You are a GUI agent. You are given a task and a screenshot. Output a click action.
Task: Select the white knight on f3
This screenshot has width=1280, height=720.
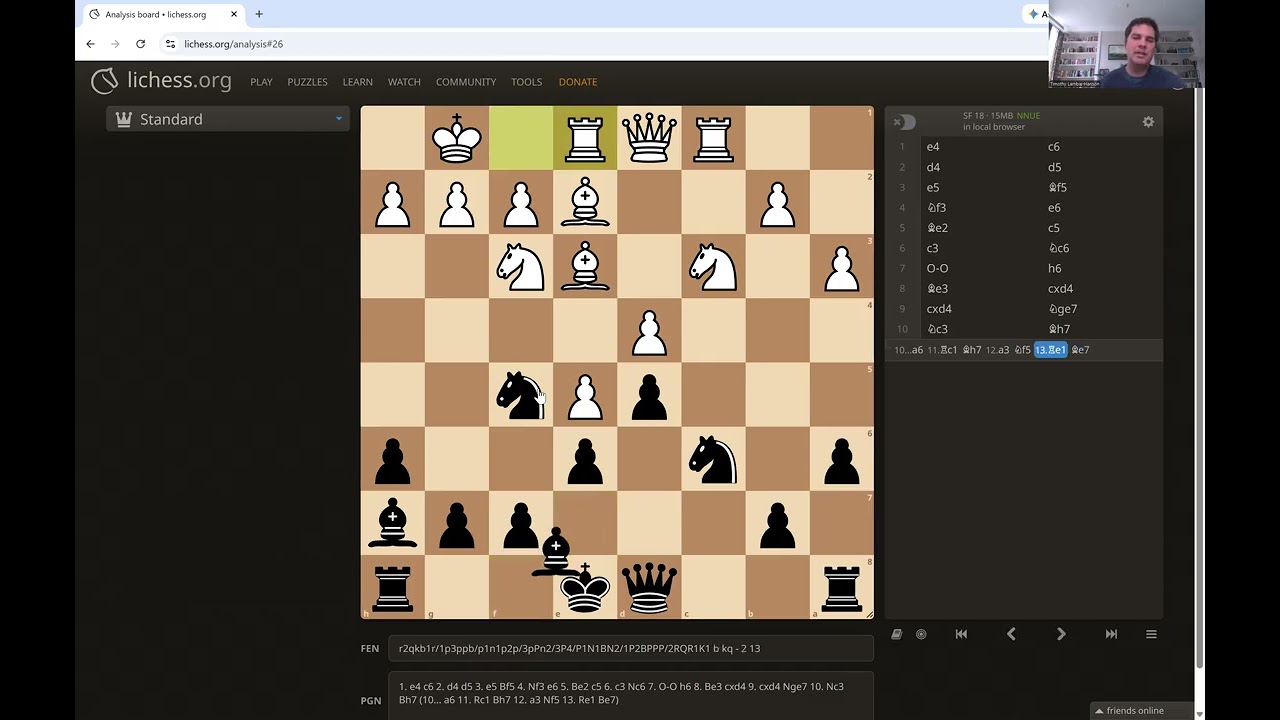coord(521,266)
